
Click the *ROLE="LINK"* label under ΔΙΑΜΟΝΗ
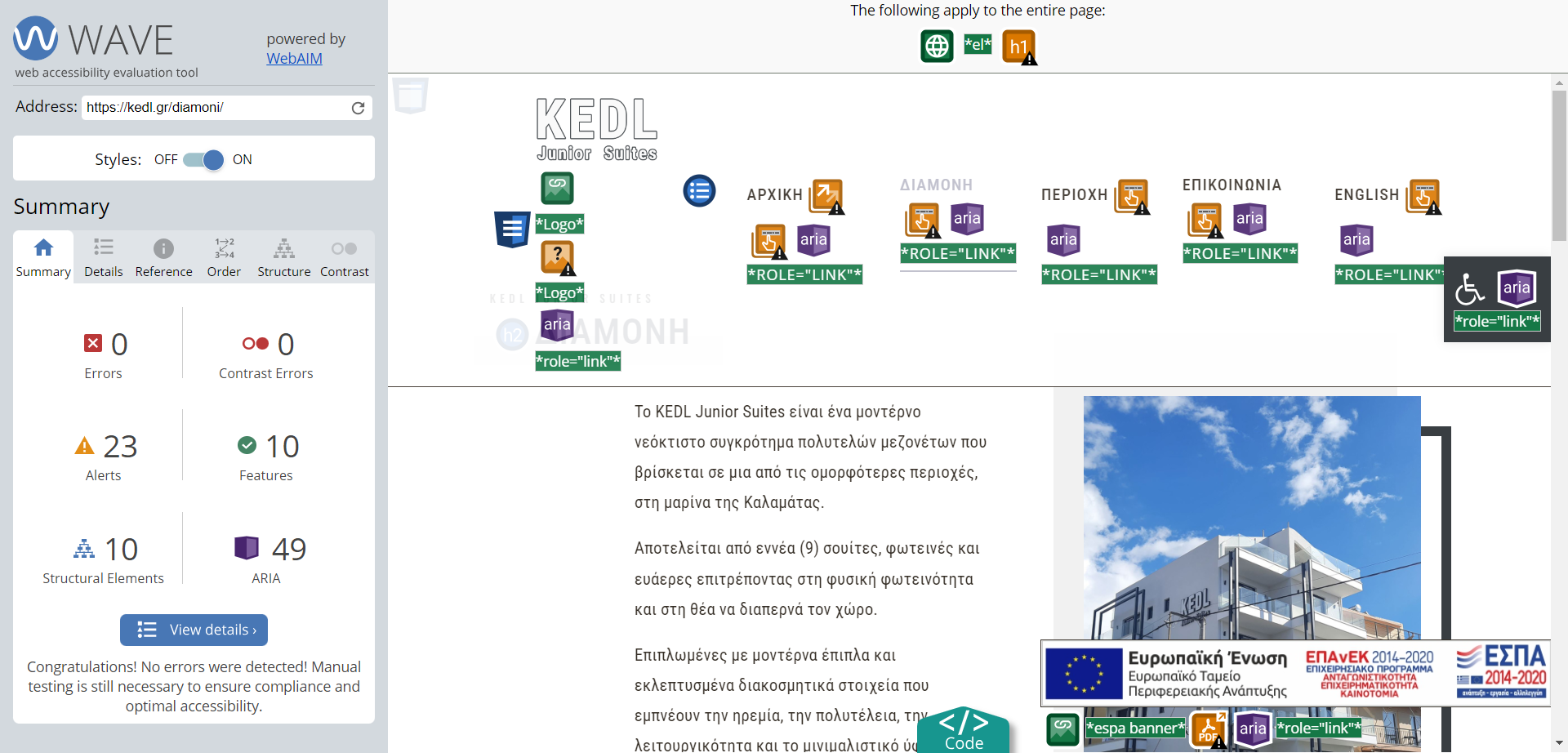coord(958,254)
